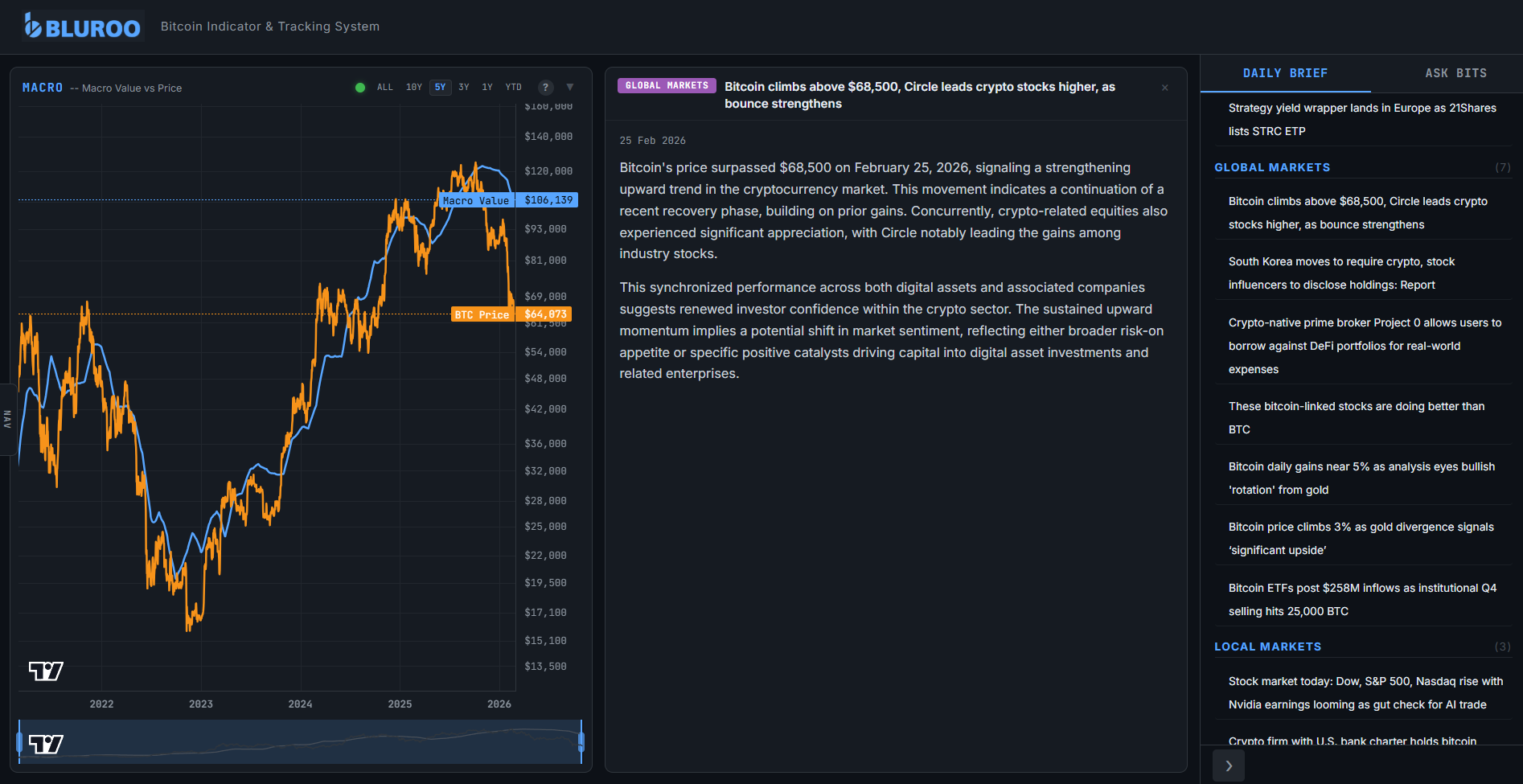
Task: Select the DAILY BRIEF tab
Action: [1284, 72]
